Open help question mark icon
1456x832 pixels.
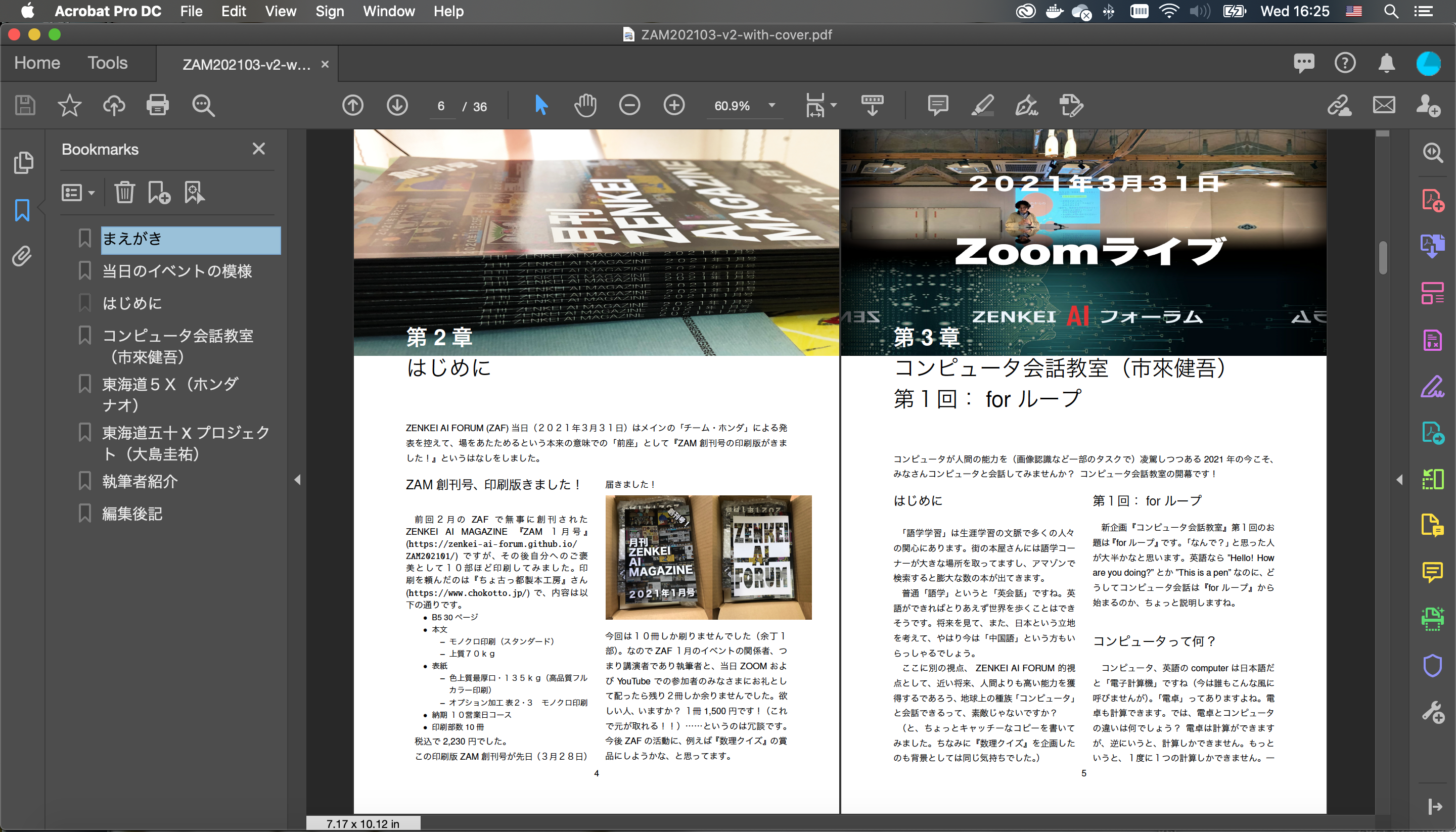(x=1345, y=63)
